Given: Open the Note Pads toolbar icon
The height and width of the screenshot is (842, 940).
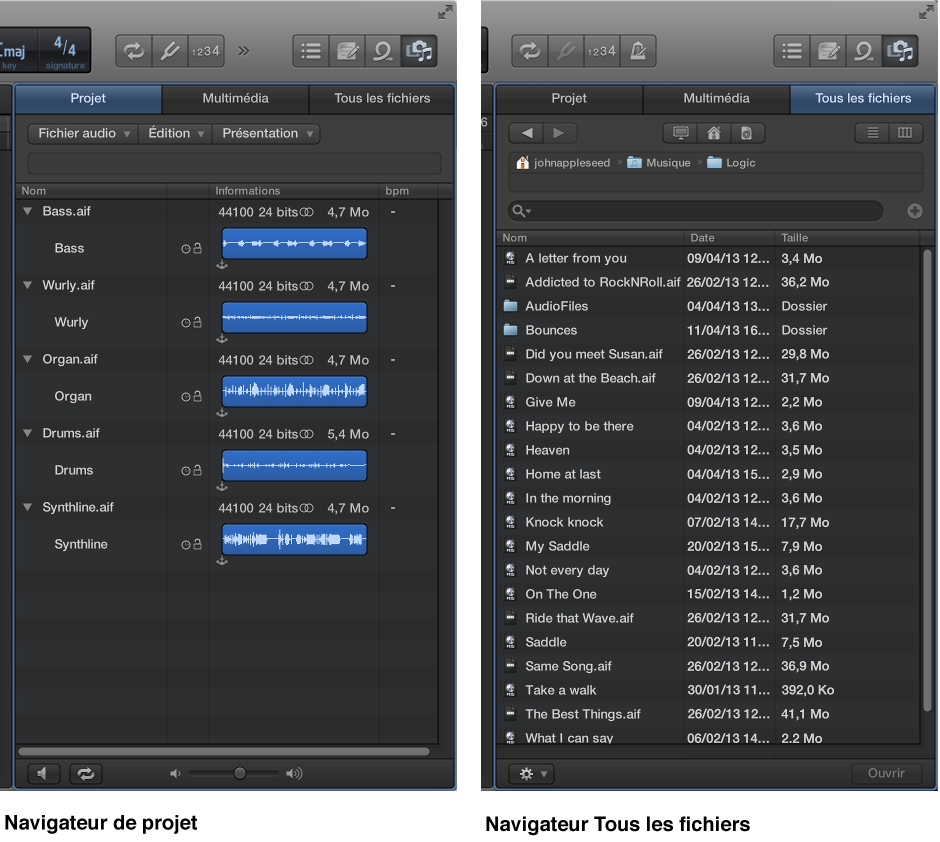Looking at the screenshot, I should click(347, 50).
